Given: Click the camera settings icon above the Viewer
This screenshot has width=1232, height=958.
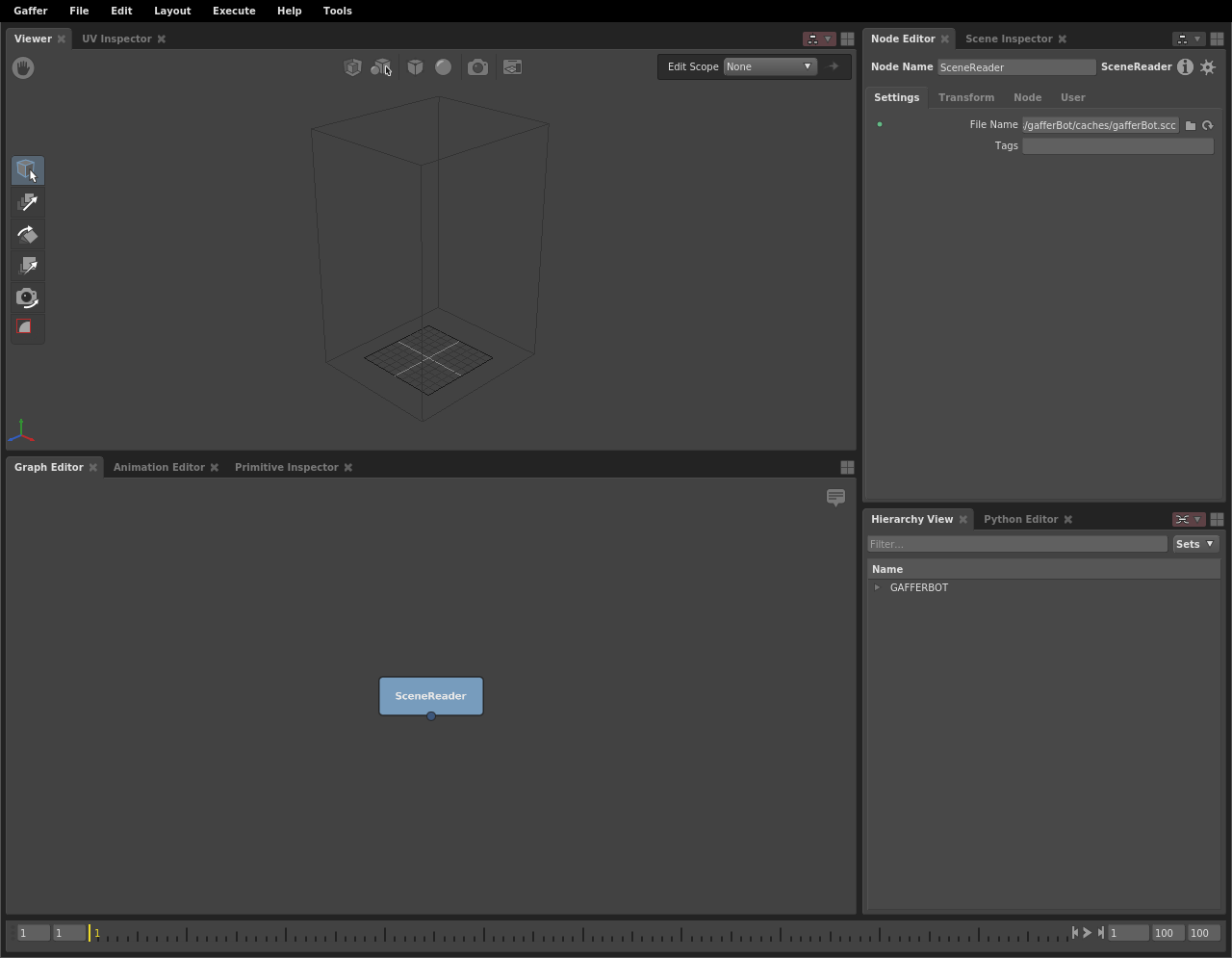Looking at the screenshot, I should (x=477, y=66).
